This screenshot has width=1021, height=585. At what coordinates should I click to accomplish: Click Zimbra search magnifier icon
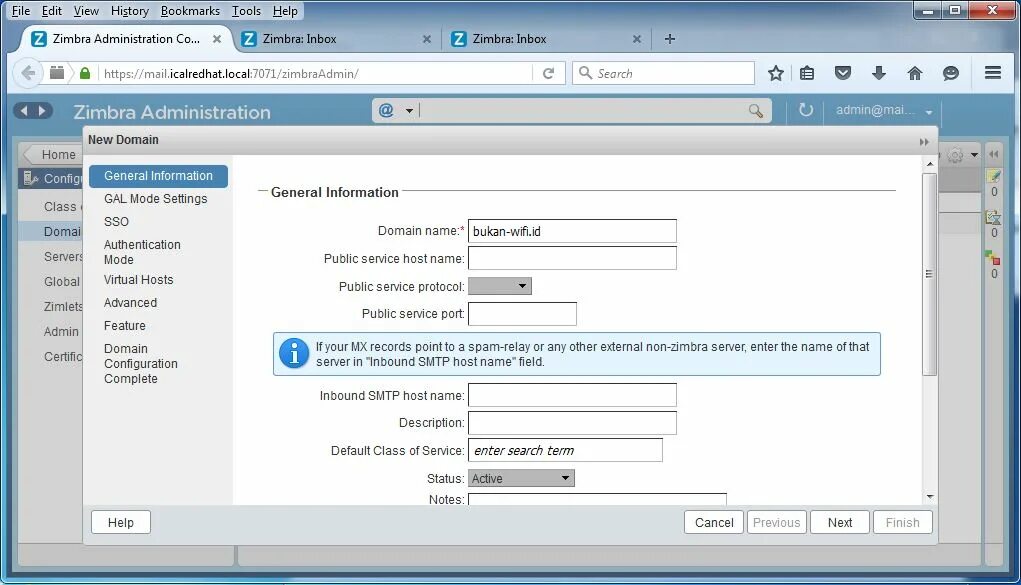755,111
